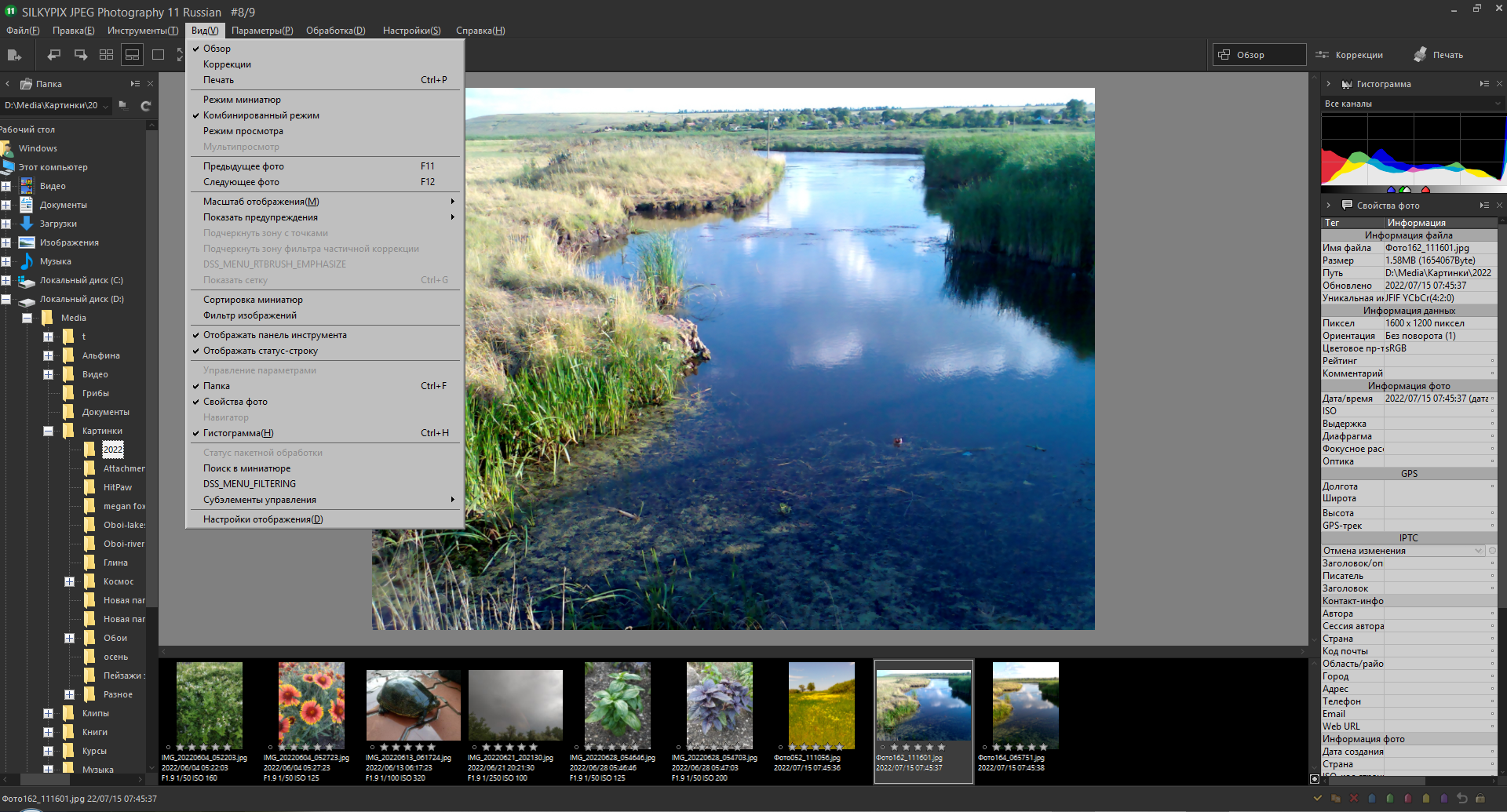Click the red X reject mark icon

point(1353,798)
